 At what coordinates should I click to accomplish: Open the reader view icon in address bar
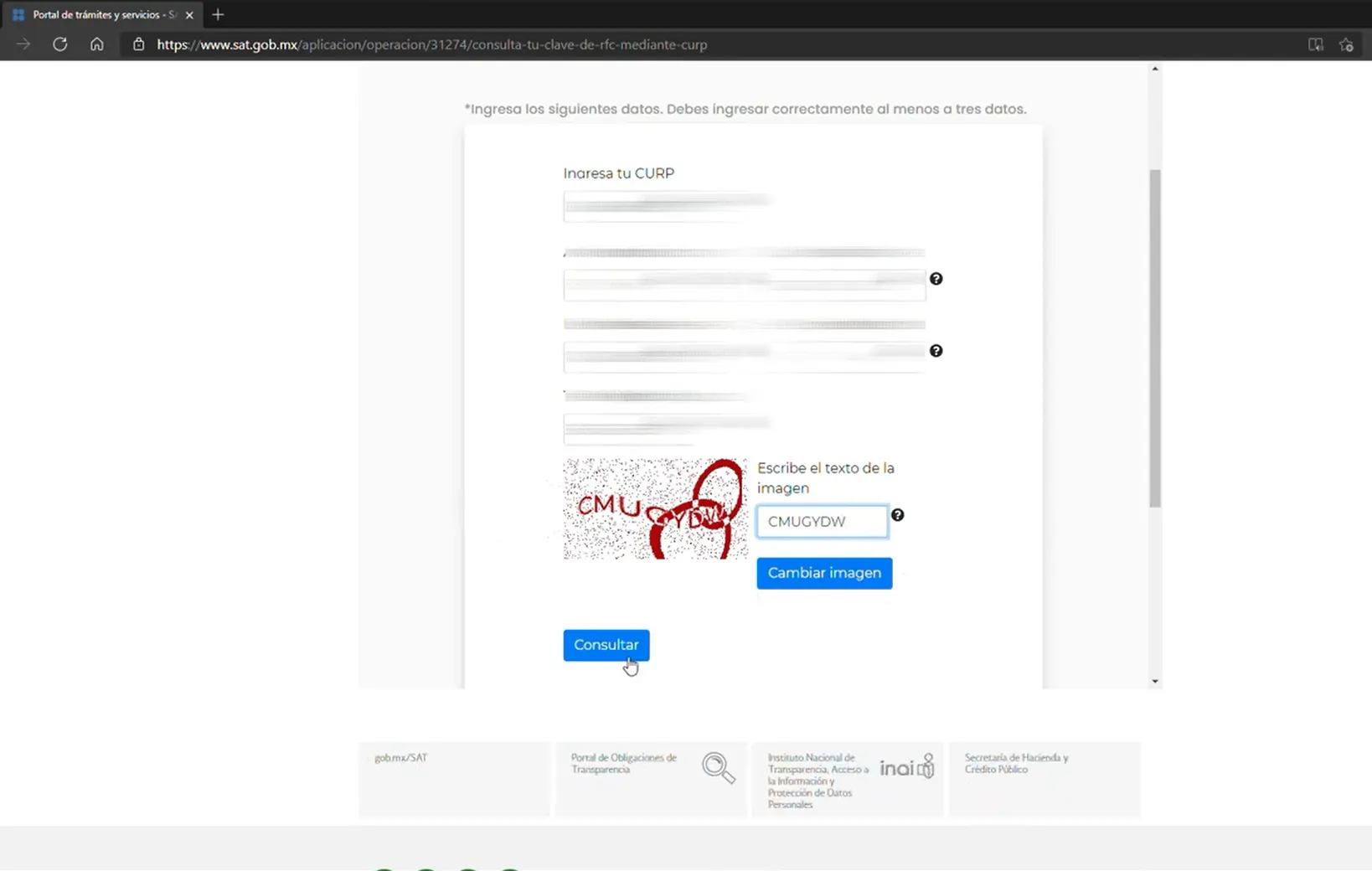tap(1315, 44)
